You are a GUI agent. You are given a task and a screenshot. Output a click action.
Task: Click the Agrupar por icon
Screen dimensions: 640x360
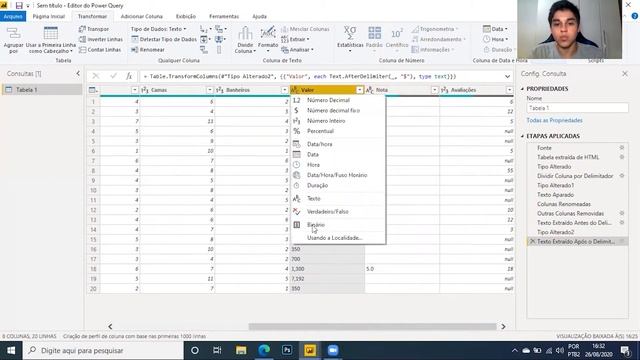pyautogui.click(x=13, y=34)
